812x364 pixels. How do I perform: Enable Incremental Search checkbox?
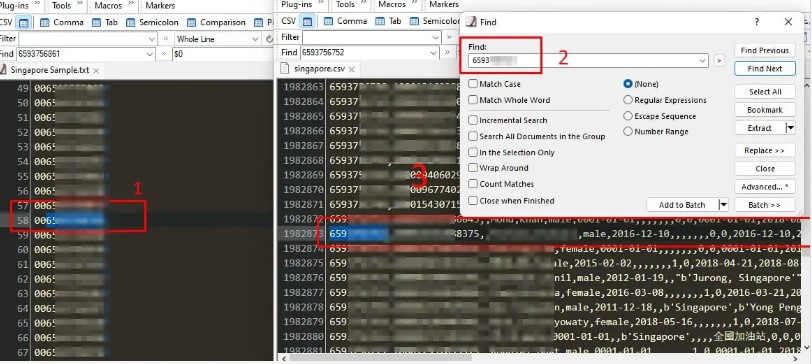tap(473, 120)
